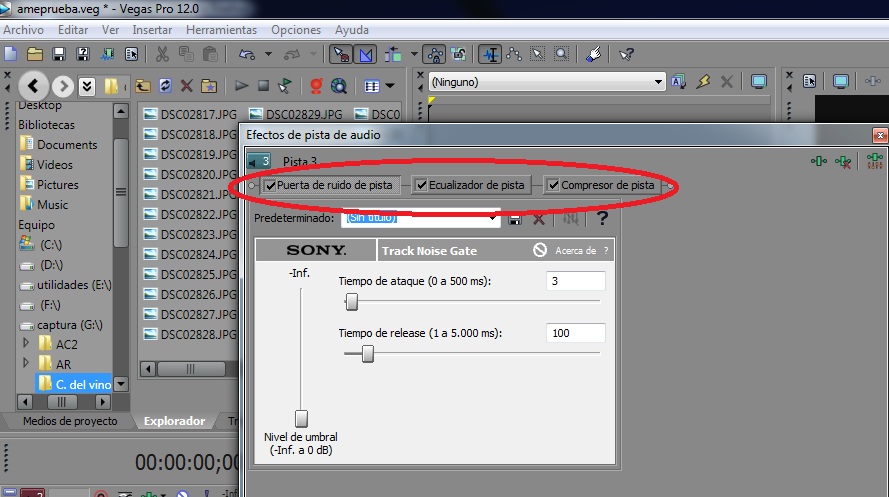Screen dimensions: 889x497
Task: Open project properties icon
Action: [x=132, y=54]
